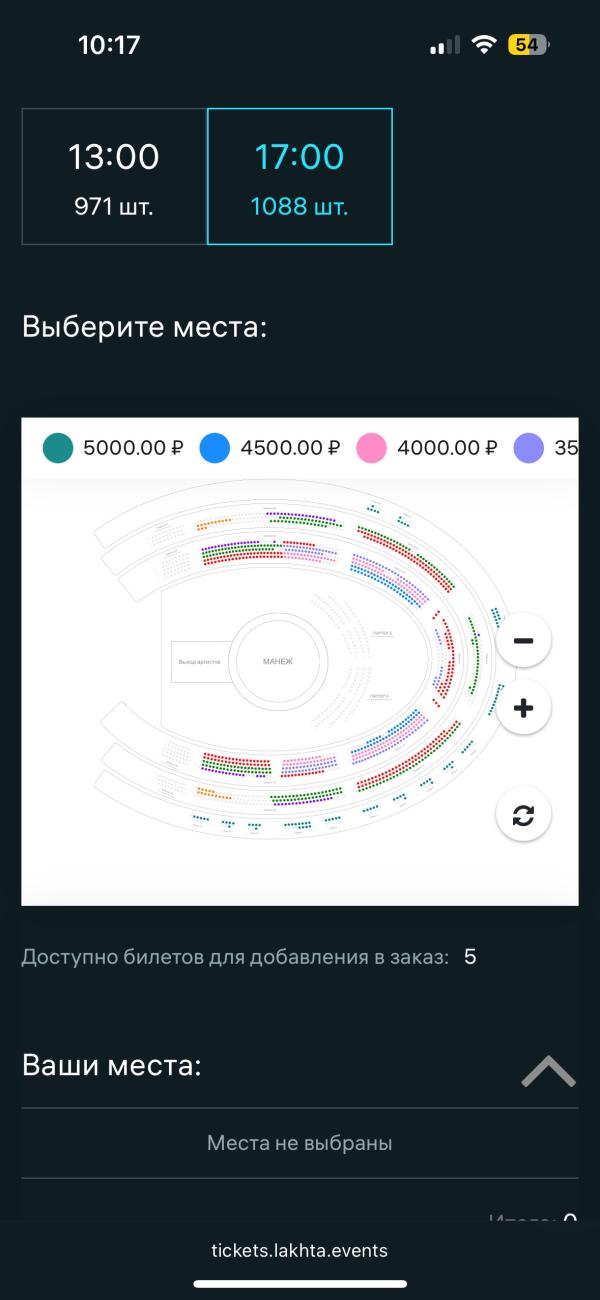Tap the 'Выход артистов' box on map
Image resolution: width=600 pixels, height=1300 pixels.
tap(200, 662)
